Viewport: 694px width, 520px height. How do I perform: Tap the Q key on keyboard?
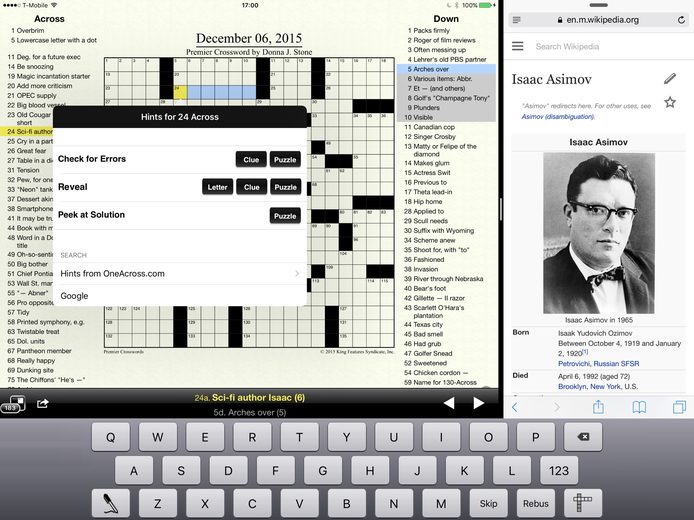point(111,437)
